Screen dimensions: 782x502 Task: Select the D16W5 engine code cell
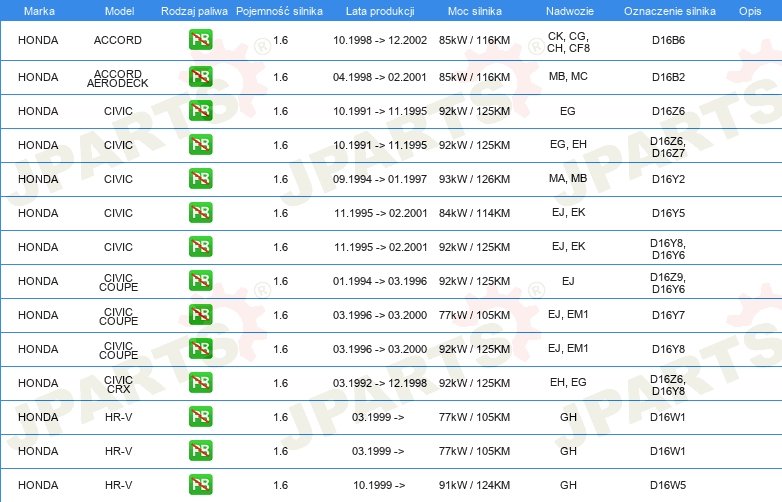[668, 485]
